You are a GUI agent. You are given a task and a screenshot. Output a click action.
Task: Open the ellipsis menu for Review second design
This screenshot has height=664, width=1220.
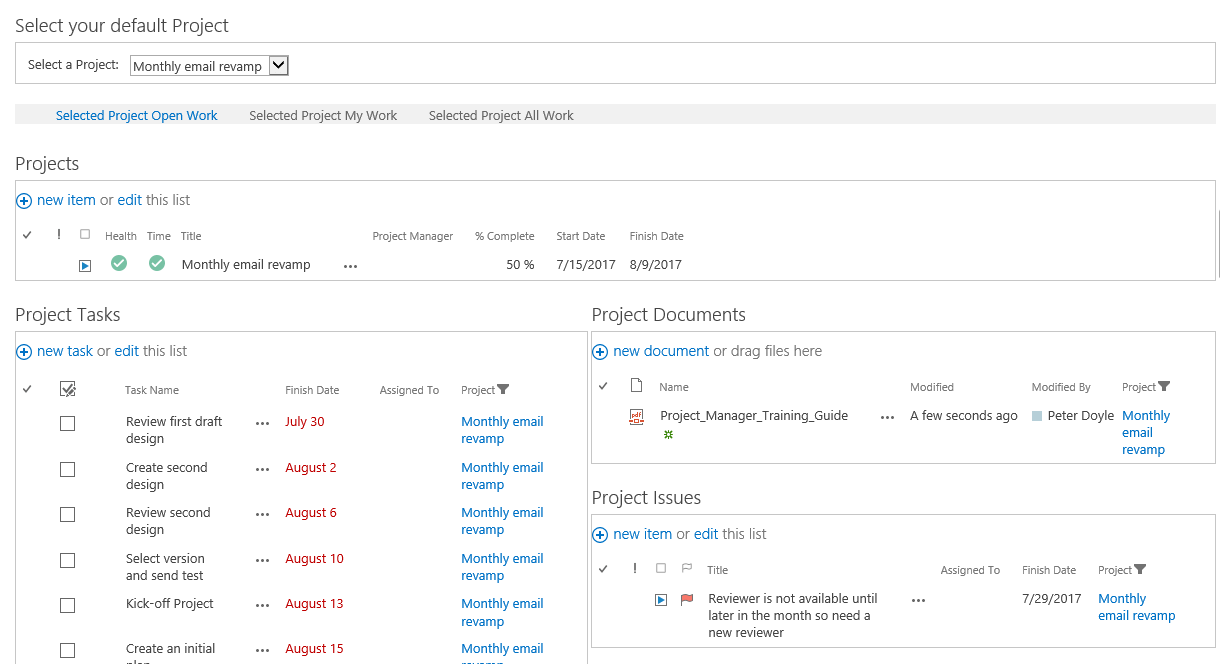point(263,514)
